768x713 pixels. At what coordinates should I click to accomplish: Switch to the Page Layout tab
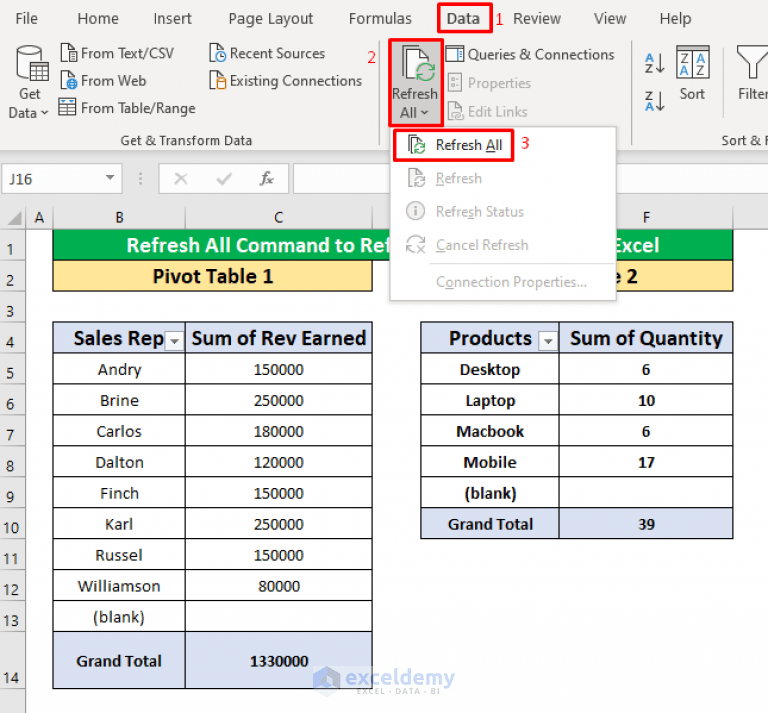click(x=270, y=19)
